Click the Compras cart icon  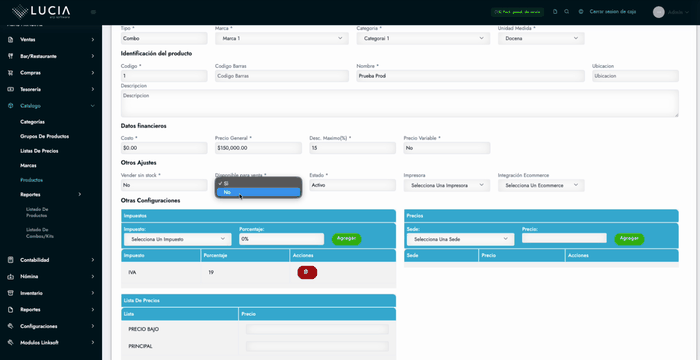(11, 73)
